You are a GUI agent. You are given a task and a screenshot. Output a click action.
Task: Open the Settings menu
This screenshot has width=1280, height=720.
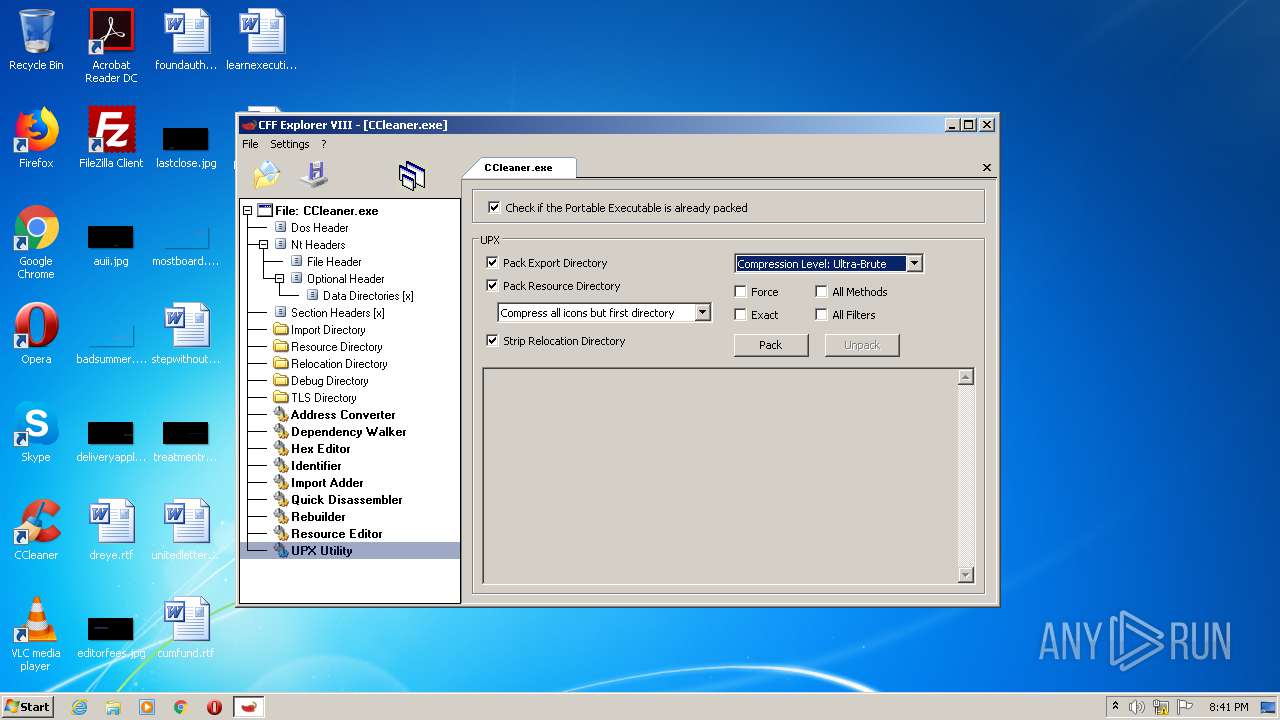coord(290,144)
